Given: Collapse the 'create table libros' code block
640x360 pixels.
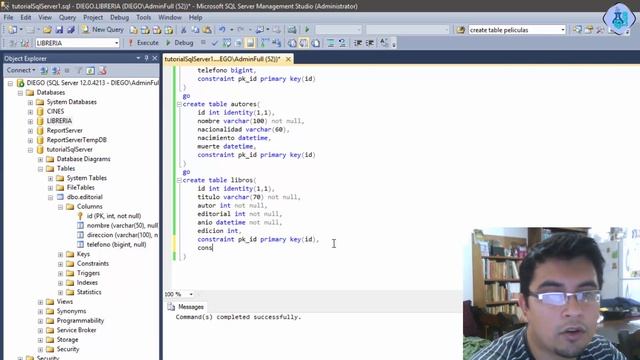Looking at the screenshot, I should pyautogui.click(x=179, y=180).
